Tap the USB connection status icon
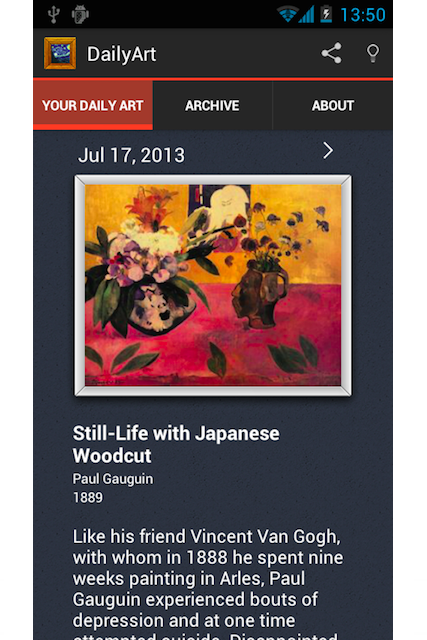 pos(53,15)
